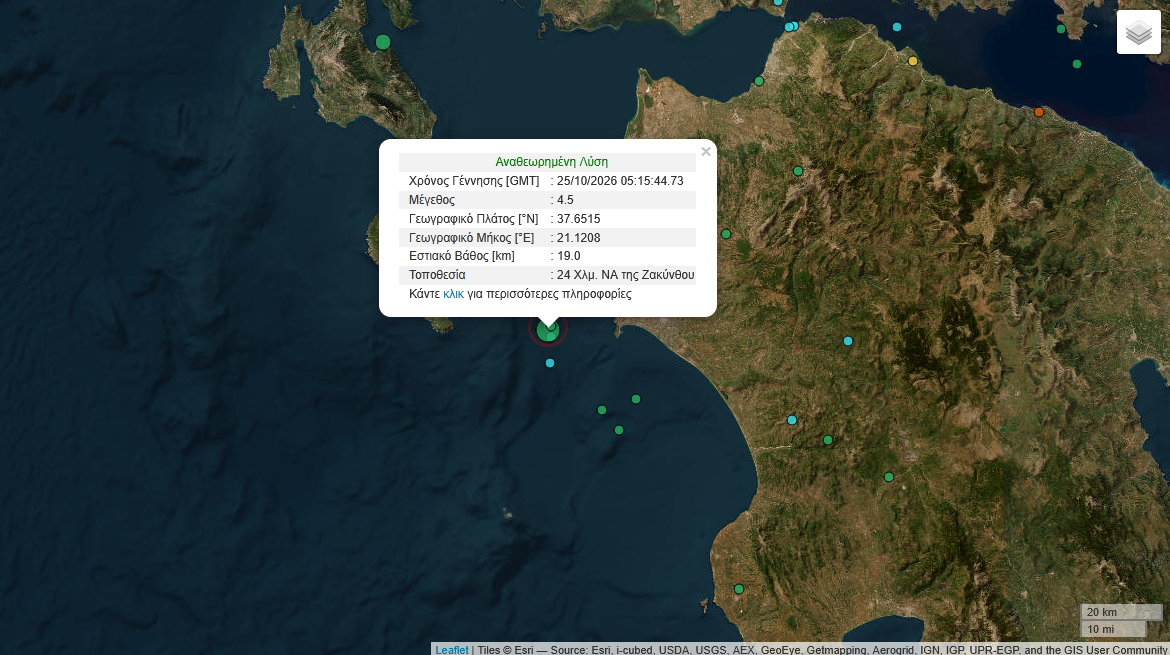
Task: Open the map layers control
Action: point(1139,32)
